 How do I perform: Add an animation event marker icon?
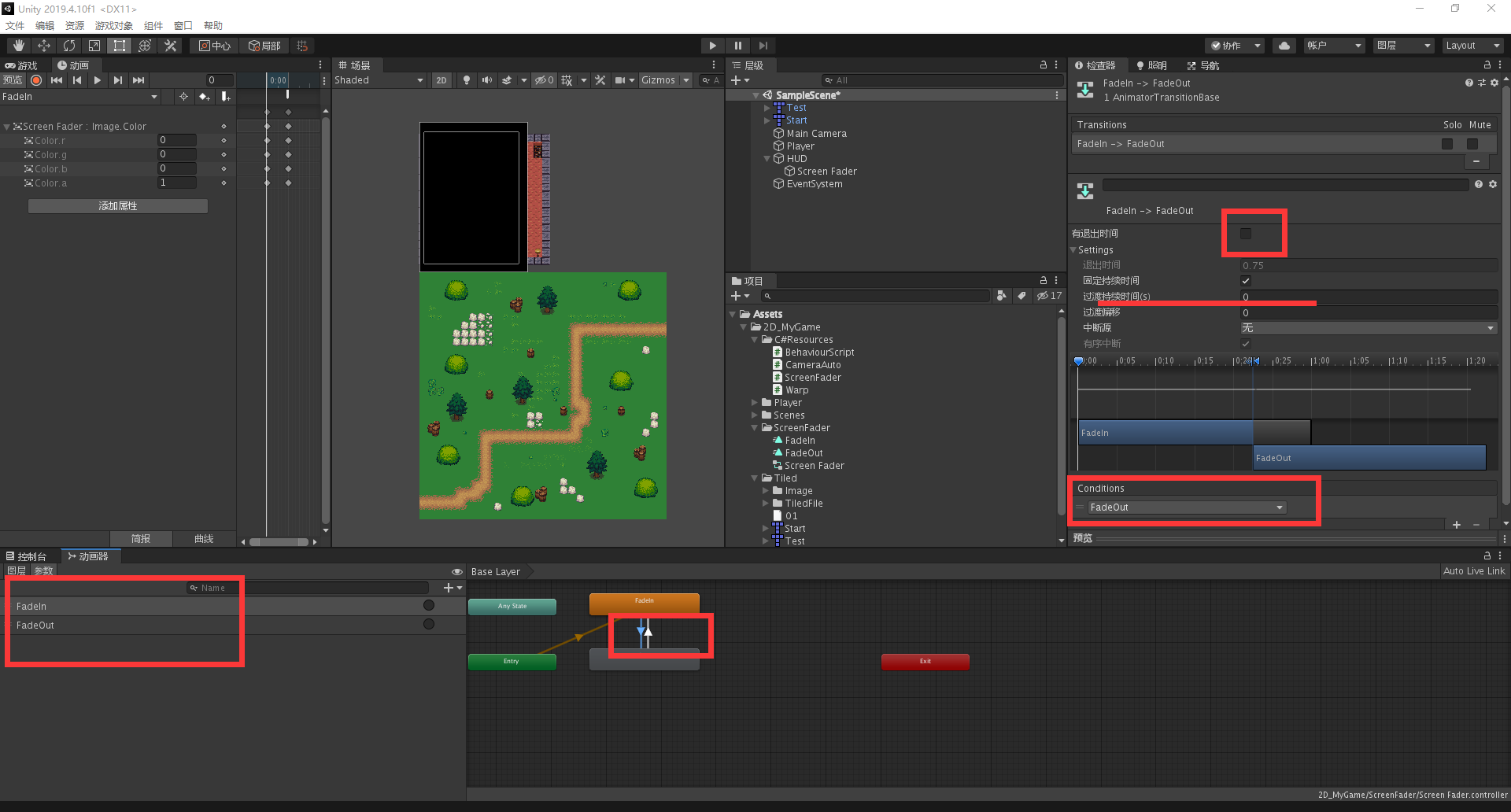click(x=226, y=96)
